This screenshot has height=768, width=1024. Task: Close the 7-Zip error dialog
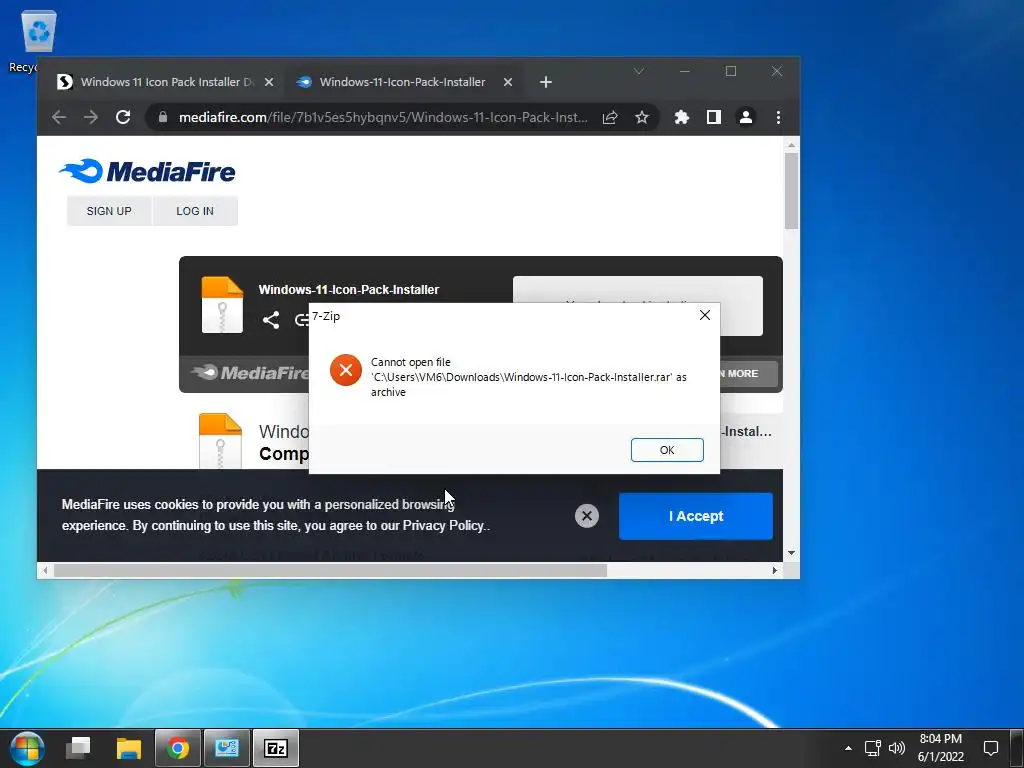point(705,315)
